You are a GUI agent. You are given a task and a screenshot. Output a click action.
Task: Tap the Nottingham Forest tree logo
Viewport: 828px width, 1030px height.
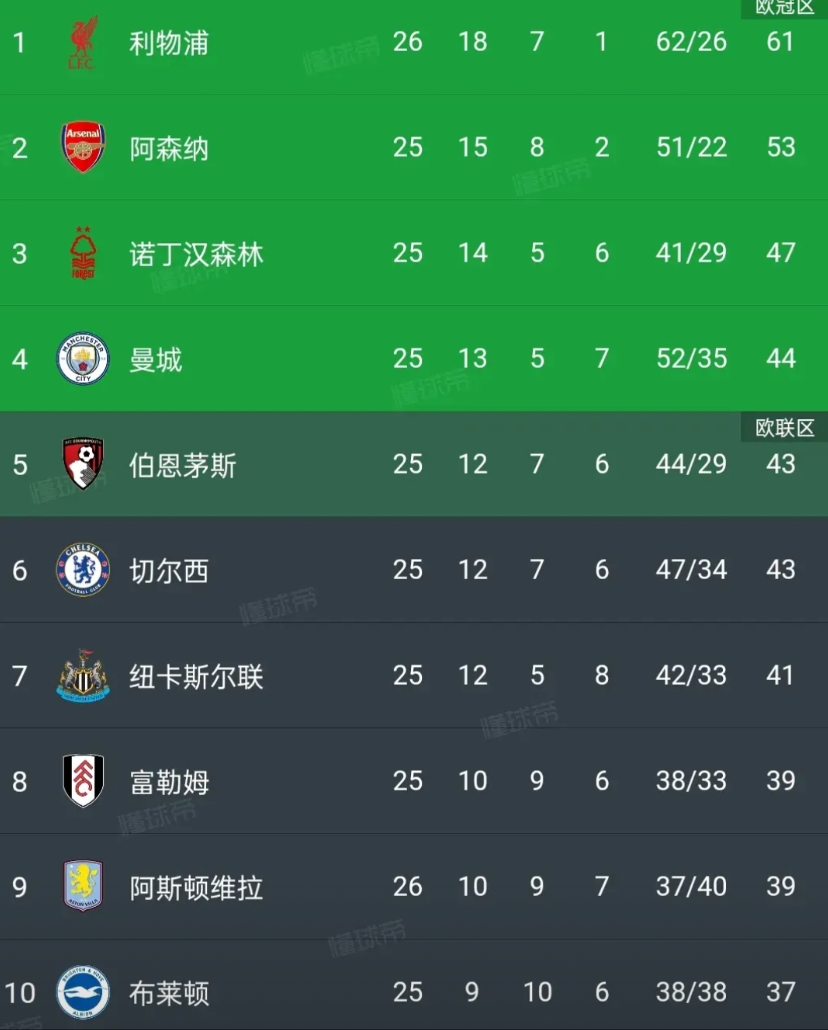pos(83,253)
